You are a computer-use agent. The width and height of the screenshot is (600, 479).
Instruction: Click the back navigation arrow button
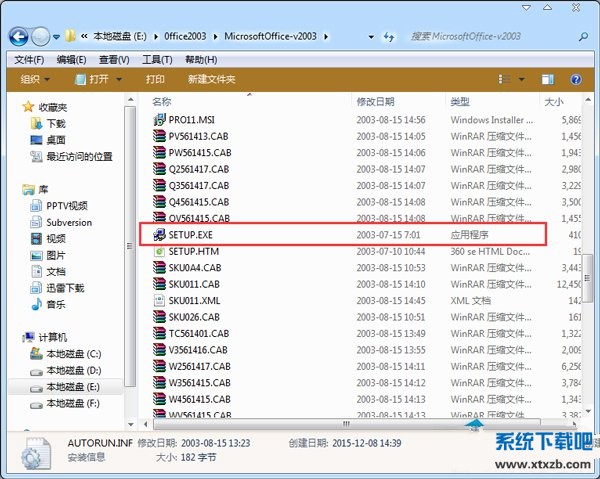point(19,37)
